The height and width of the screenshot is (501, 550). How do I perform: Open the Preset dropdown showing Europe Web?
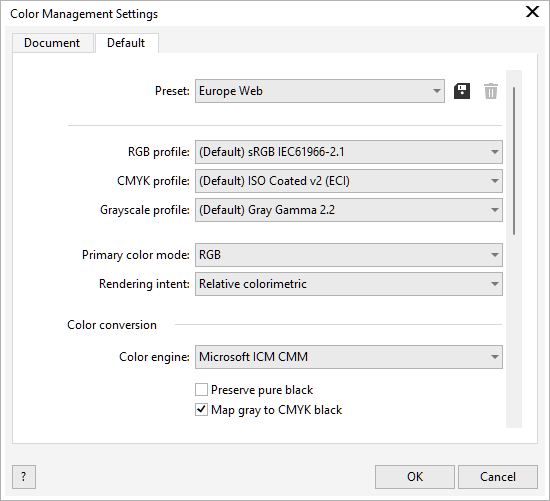[x=320, y=91]
